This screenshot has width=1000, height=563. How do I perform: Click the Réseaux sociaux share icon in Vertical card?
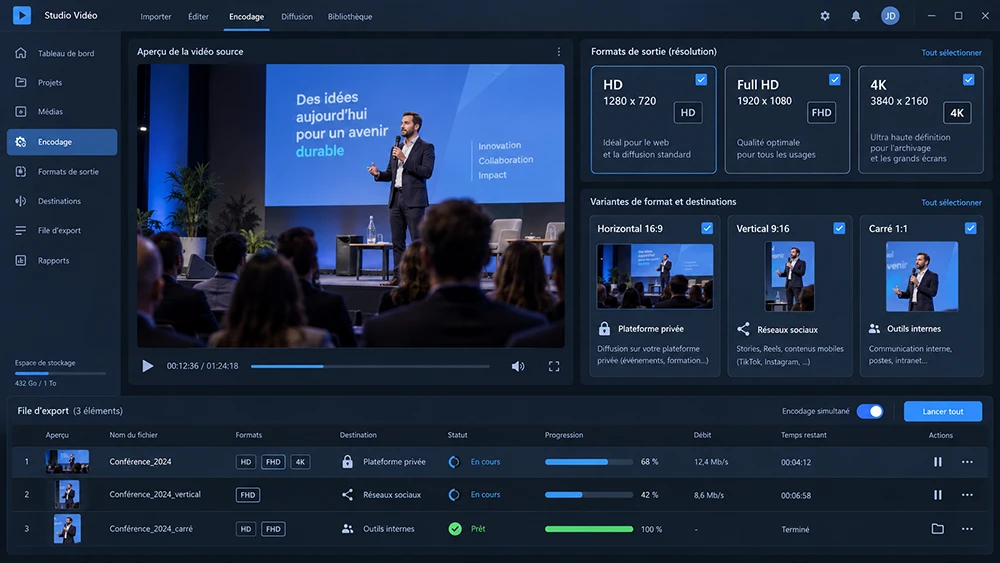[743, 329]
